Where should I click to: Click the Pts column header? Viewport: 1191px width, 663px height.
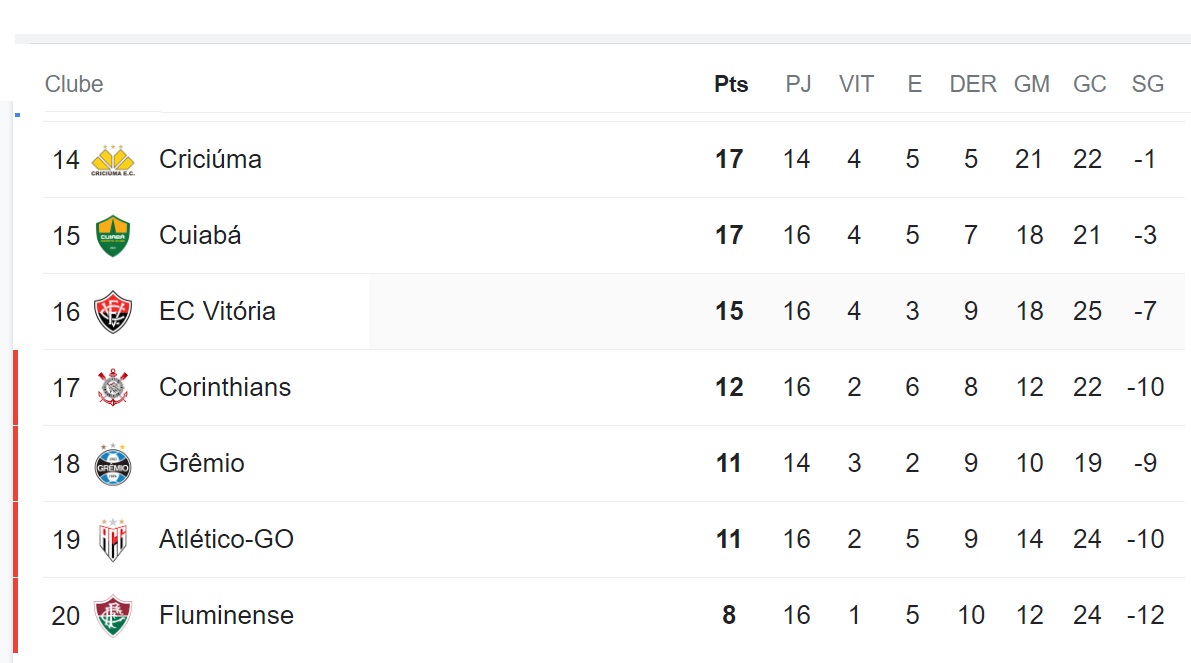(731, 84)
